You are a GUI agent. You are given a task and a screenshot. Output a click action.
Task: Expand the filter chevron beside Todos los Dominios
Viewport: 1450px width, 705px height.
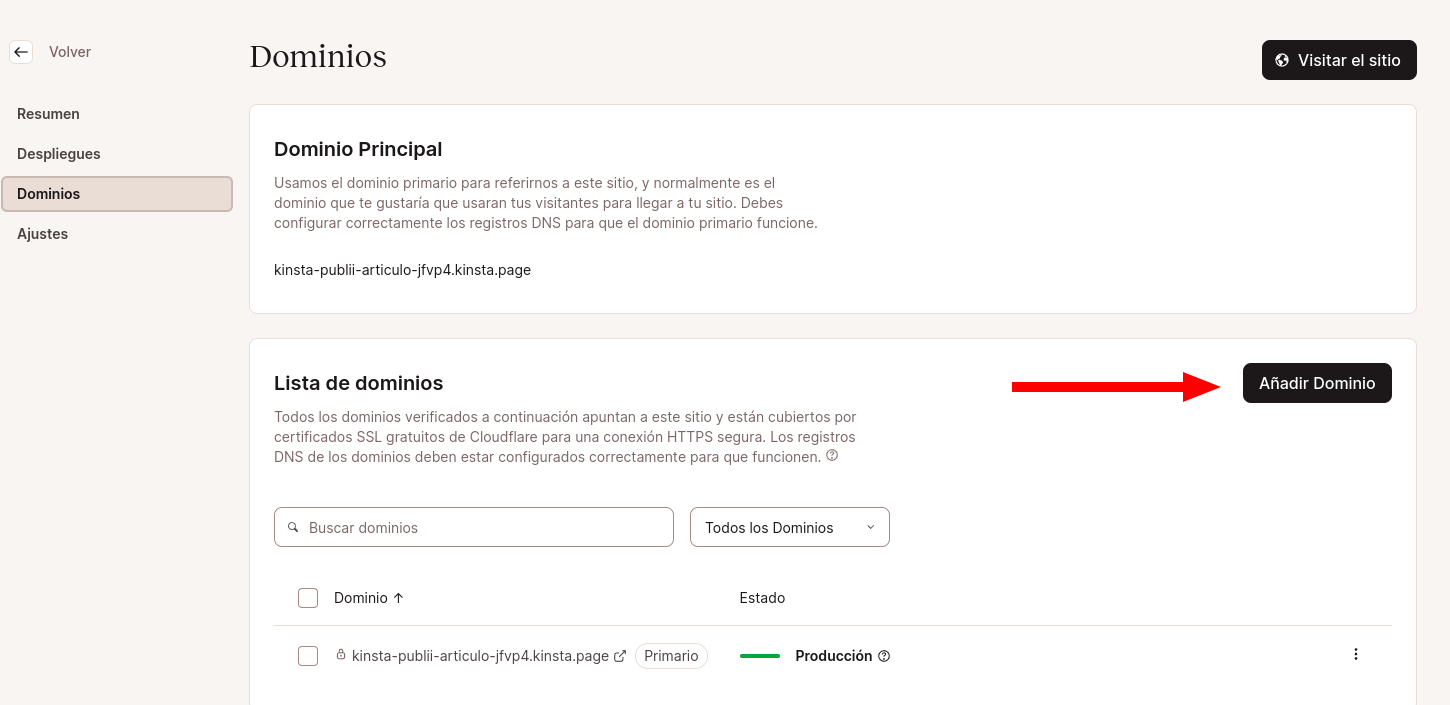[x=871, y=527]
